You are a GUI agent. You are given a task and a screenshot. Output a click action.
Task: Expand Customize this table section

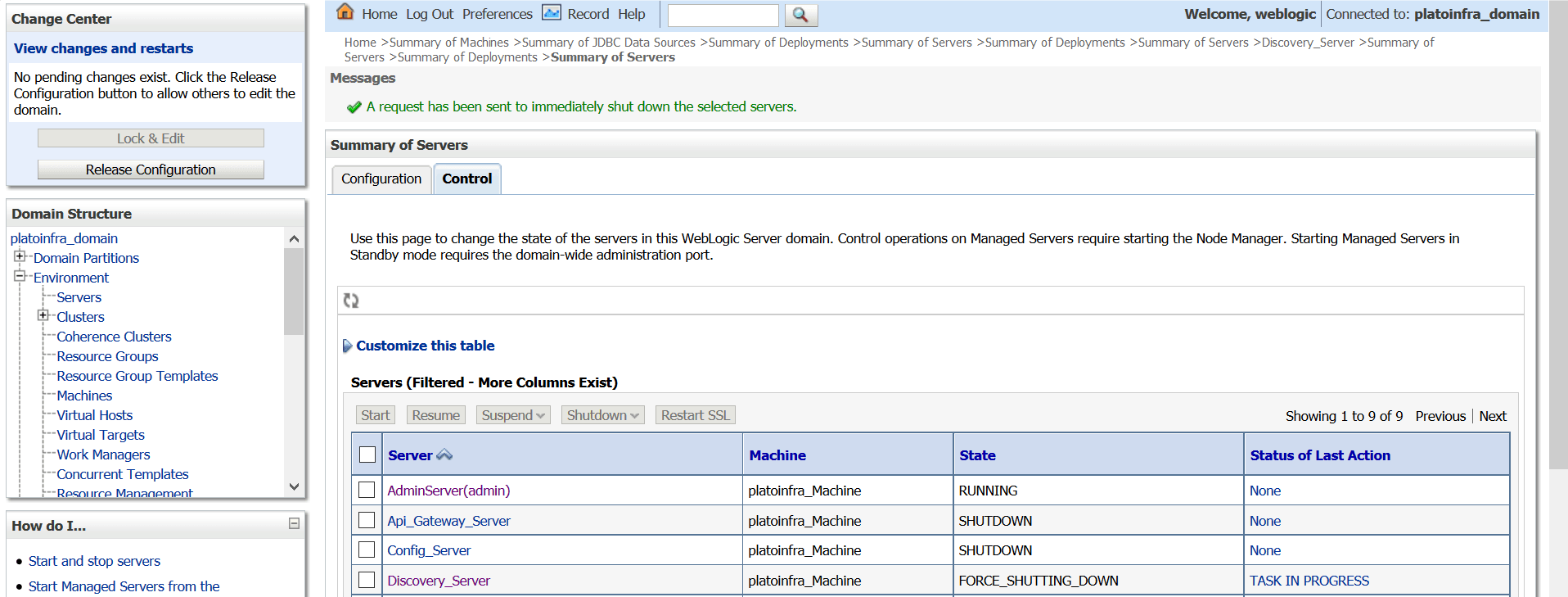pyautogui.click(x=347, y=346)
